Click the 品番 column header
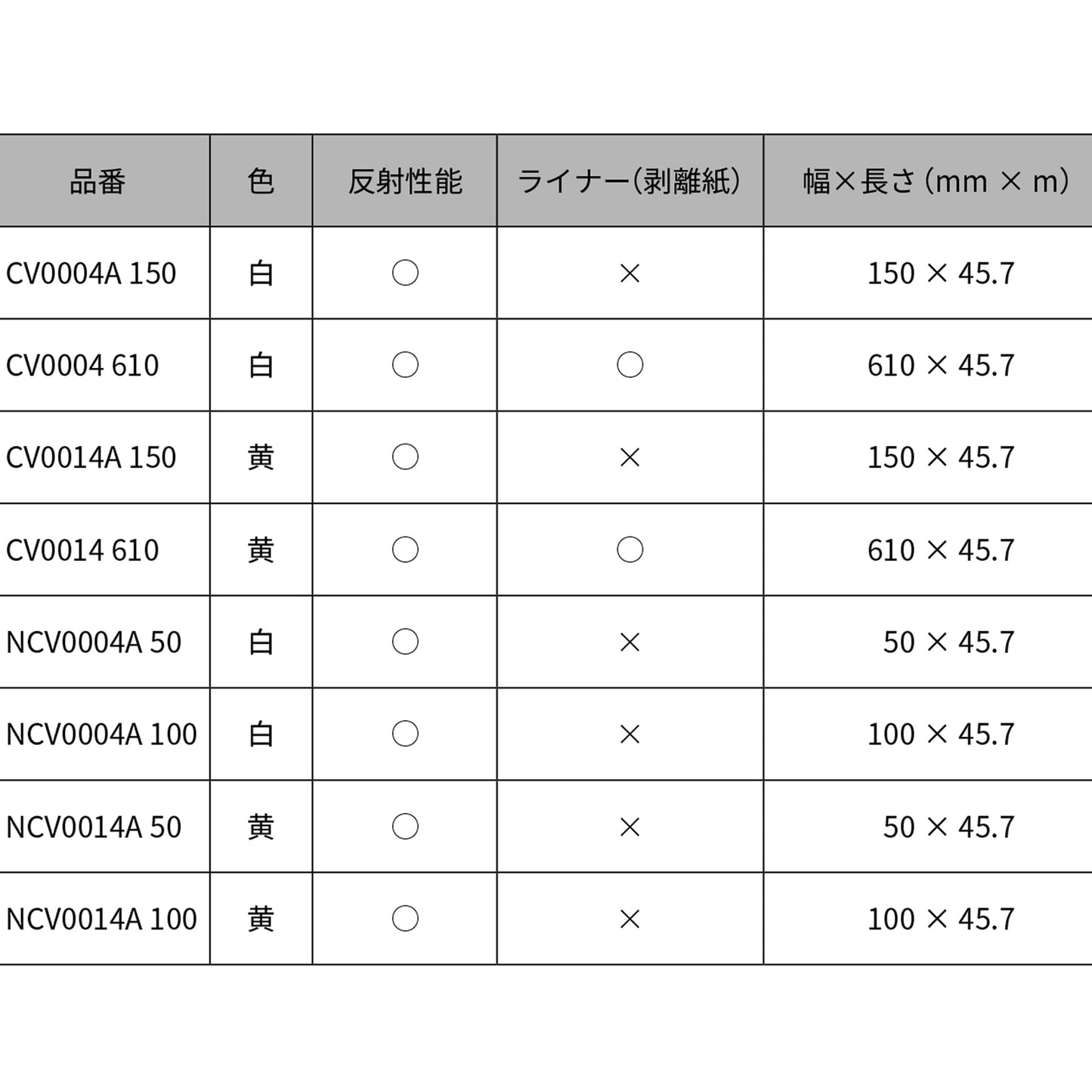This screenshot has width=1092, height=1092. 97,181
